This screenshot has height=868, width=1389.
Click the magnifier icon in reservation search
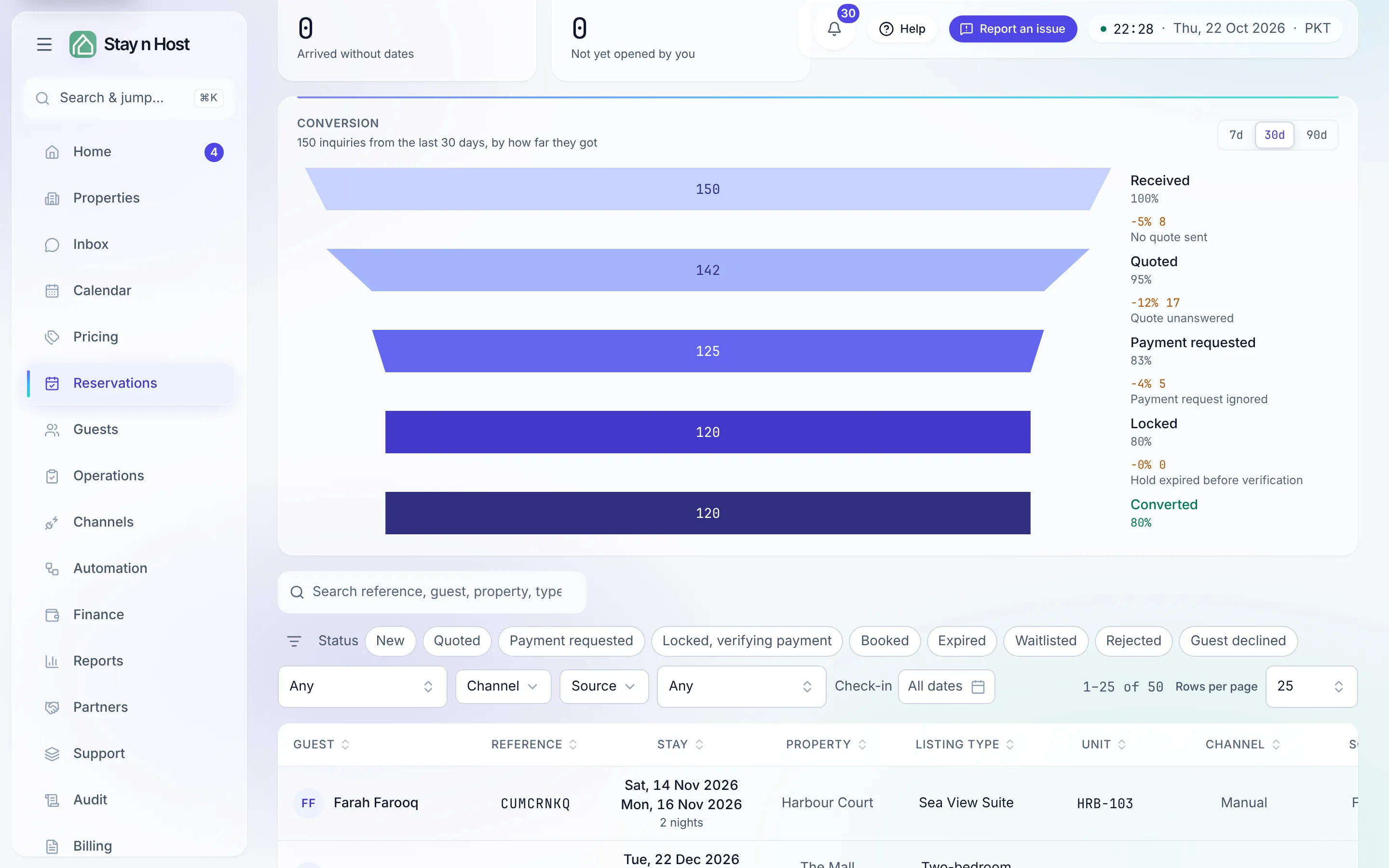point(297,592)
